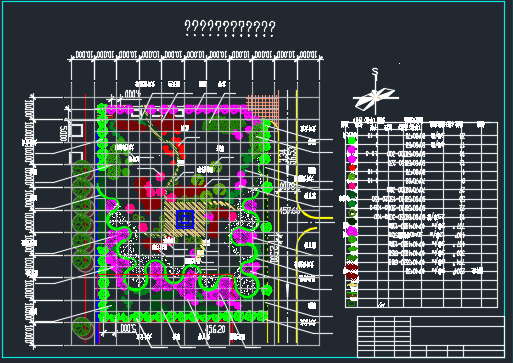Click the title block table at bottom right
513x363 pixels.
[x=431, y=337]
